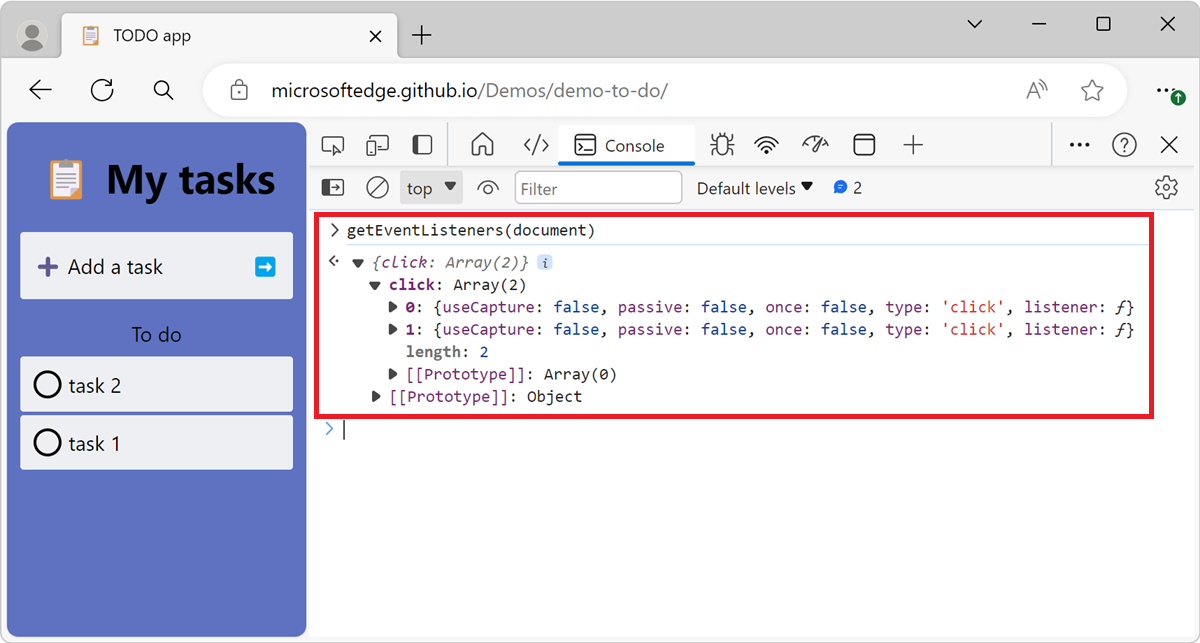This screenshot has height=643, width=1200.
Task: Expand the [[Prototype]]: Object entry
Action: [x=377, y=396]
